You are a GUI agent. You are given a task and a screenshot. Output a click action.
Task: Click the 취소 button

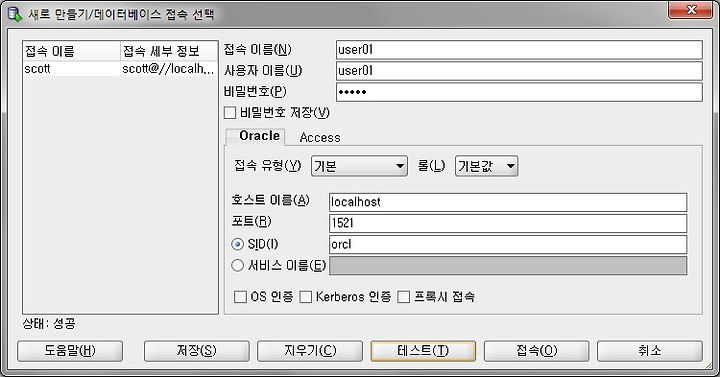(x=650, y=351)
